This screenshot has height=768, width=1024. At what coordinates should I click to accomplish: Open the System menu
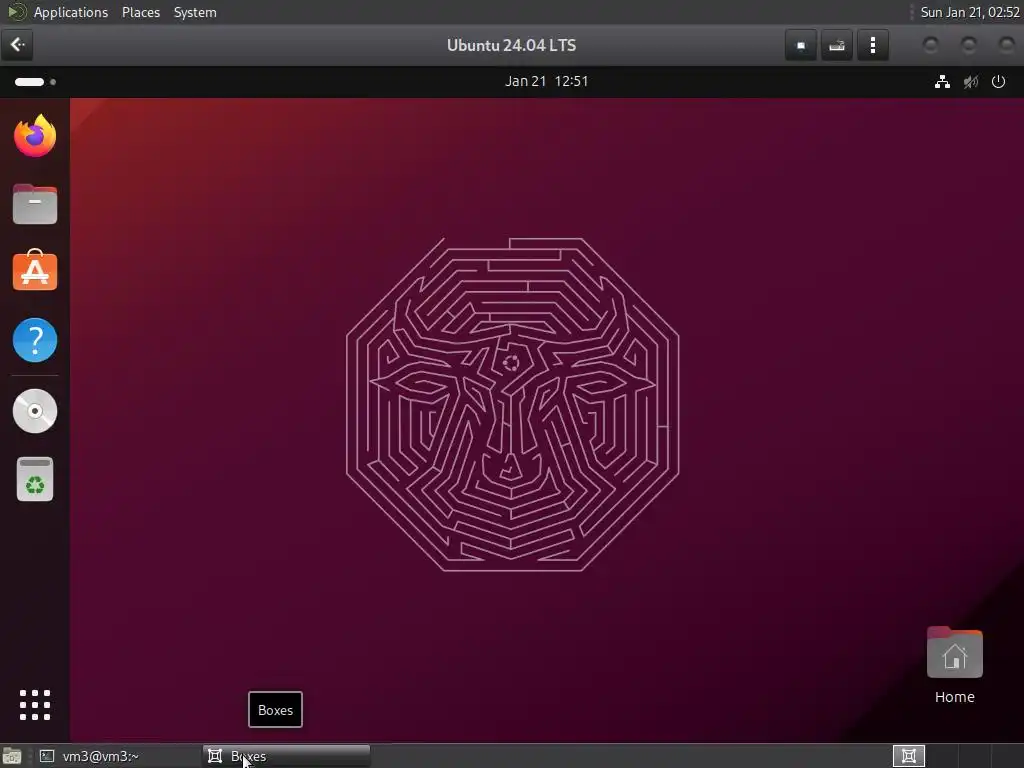[195, 12]
